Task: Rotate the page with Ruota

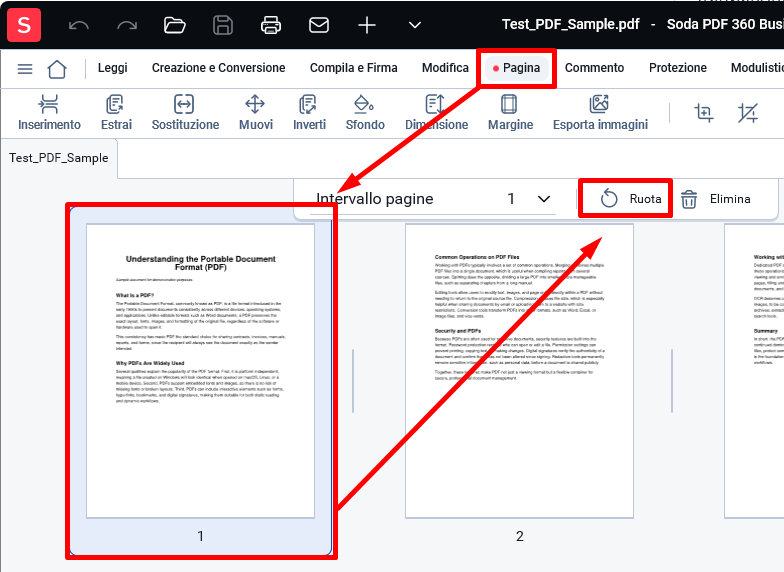Action: tap(630, 199)
